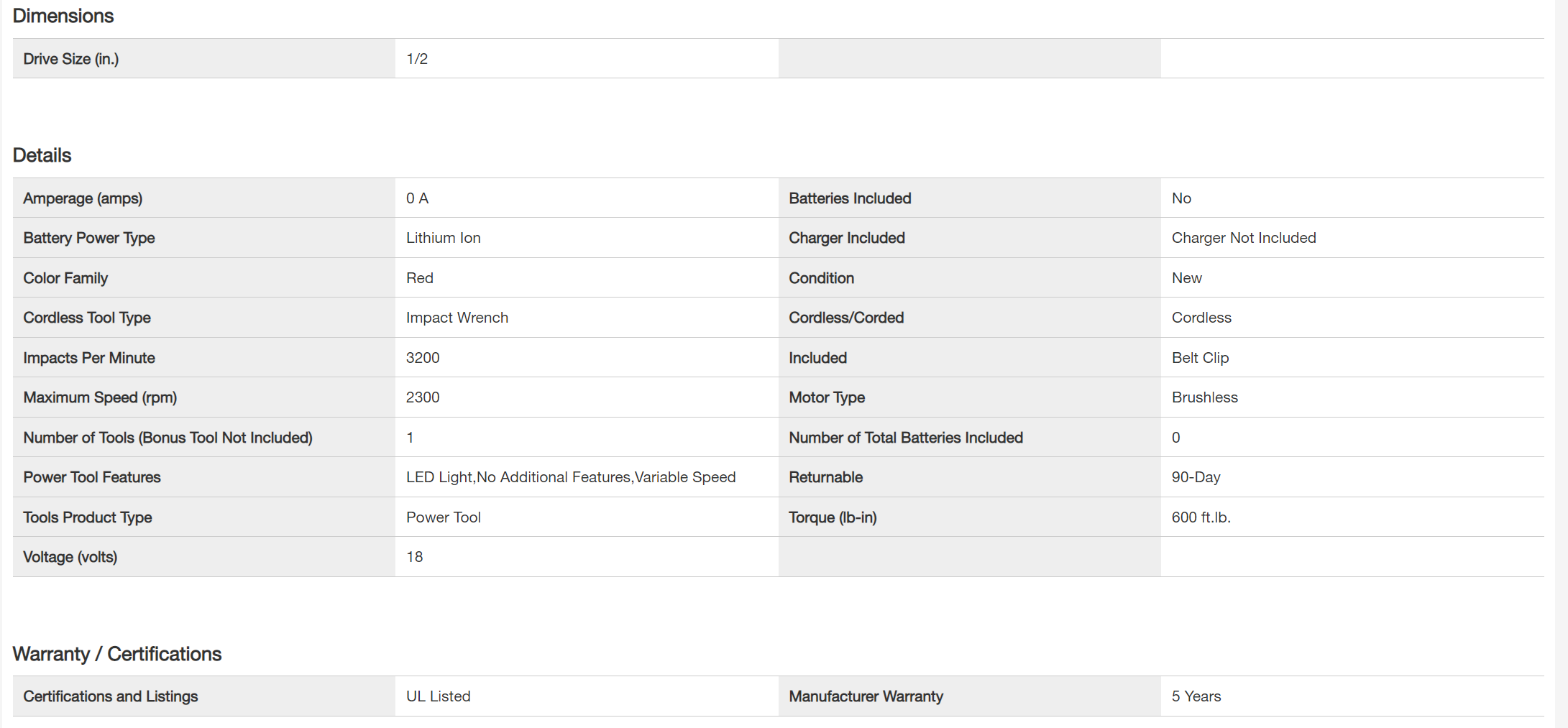Click the Charger Not Included value

(x=1243, y=238)
